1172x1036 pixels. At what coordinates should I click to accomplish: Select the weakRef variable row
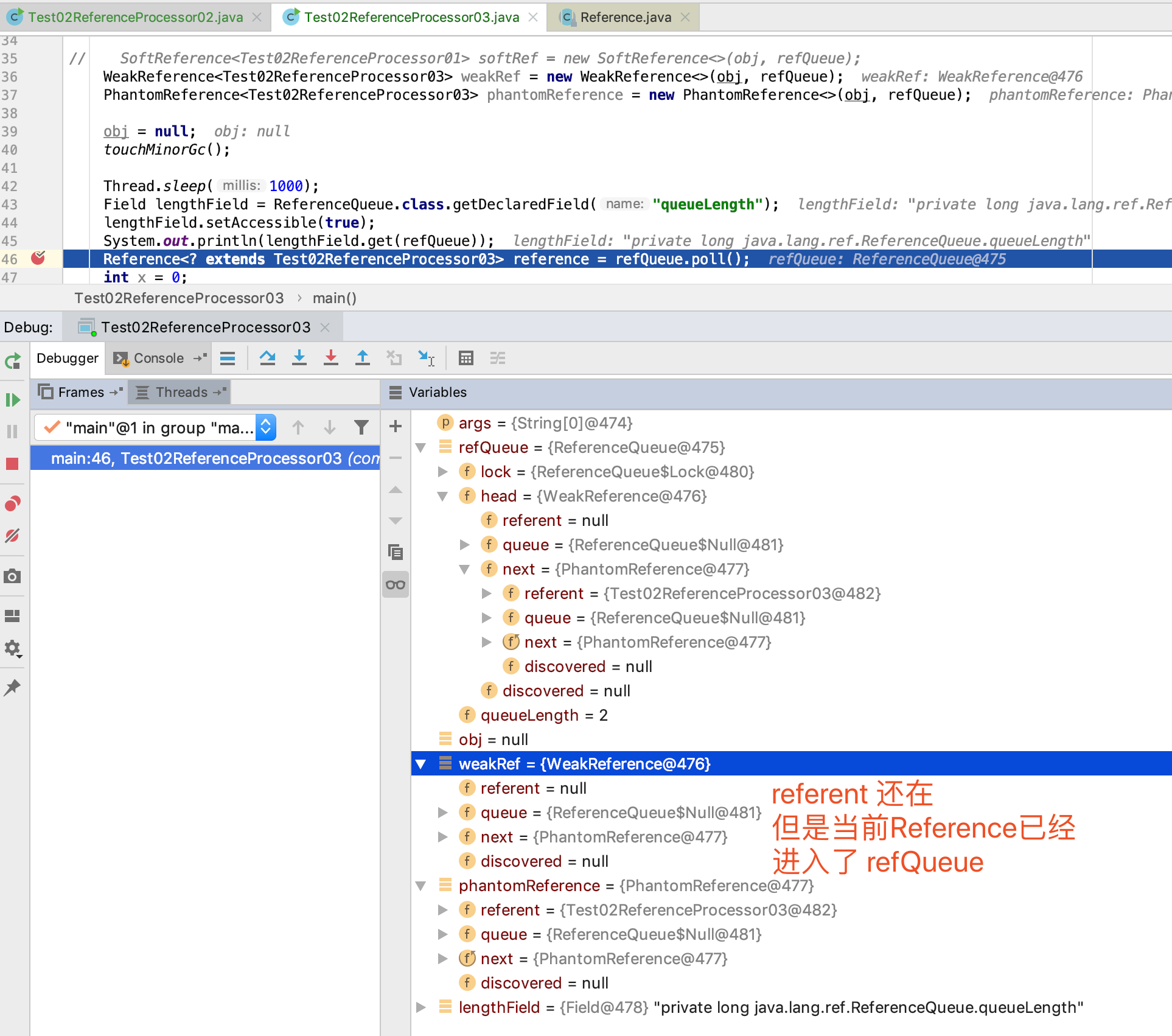[584, 763]
